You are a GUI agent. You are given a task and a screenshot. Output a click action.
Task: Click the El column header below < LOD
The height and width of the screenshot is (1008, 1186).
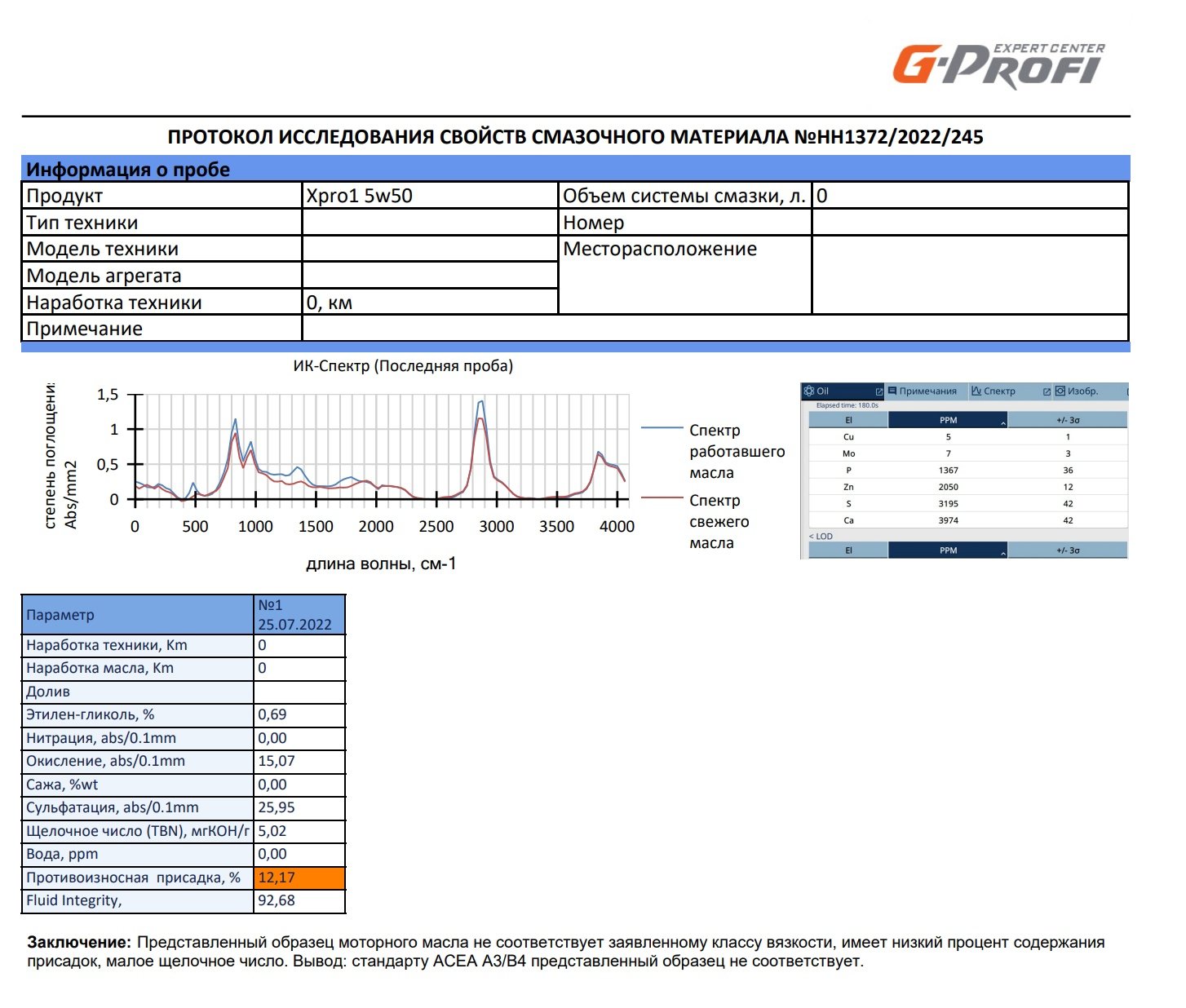(x=848, y=550)
